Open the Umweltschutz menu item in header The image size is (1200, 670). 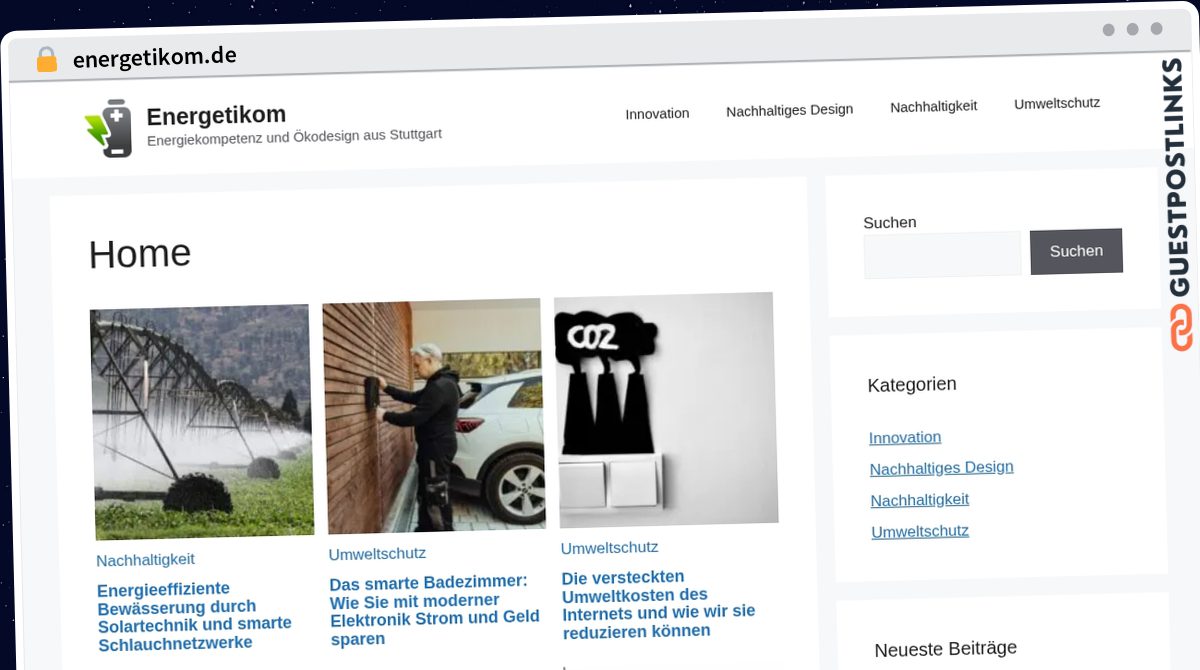pos(1057,103)
